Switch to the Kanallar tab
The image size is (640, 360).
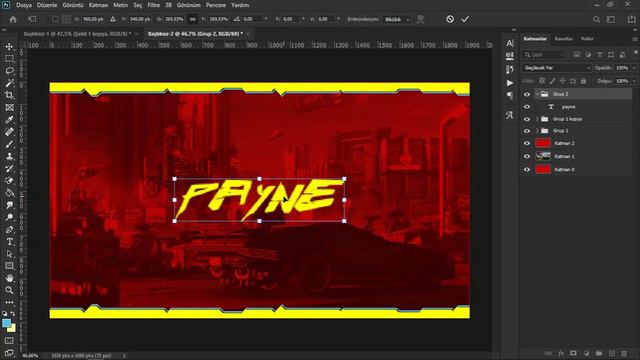564,39
